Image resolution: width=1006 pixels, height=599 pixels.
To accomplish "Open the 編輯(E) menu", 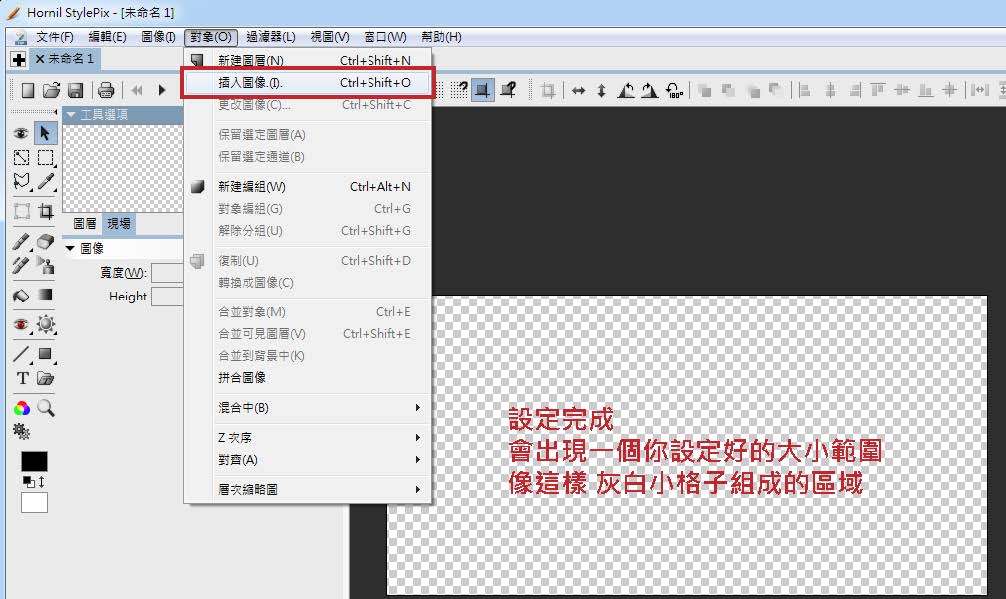I will 107,37.
